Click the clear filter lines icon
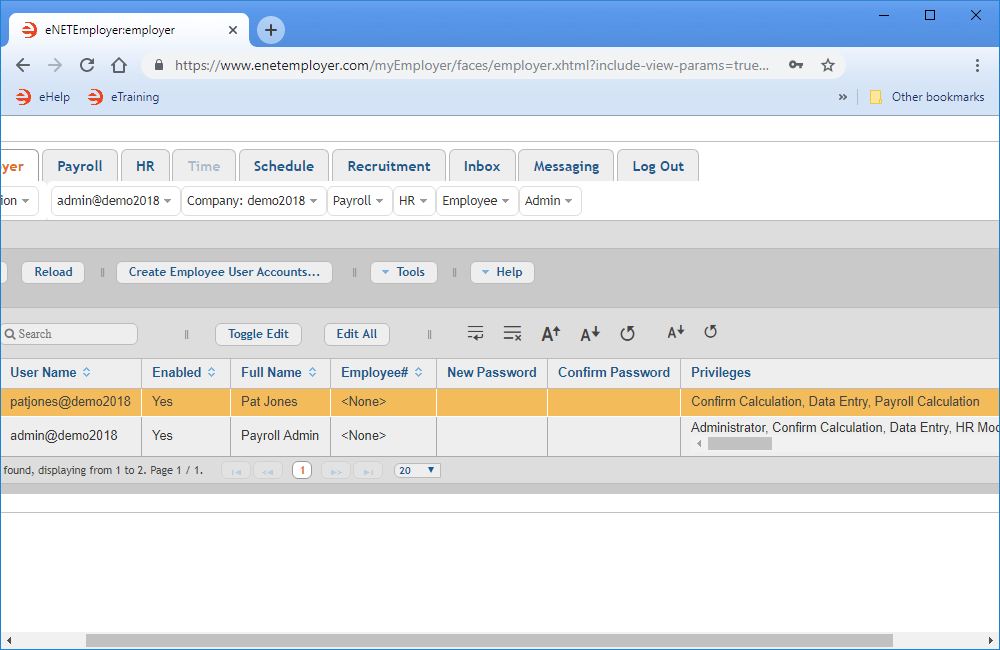 (x=512, y=334)
